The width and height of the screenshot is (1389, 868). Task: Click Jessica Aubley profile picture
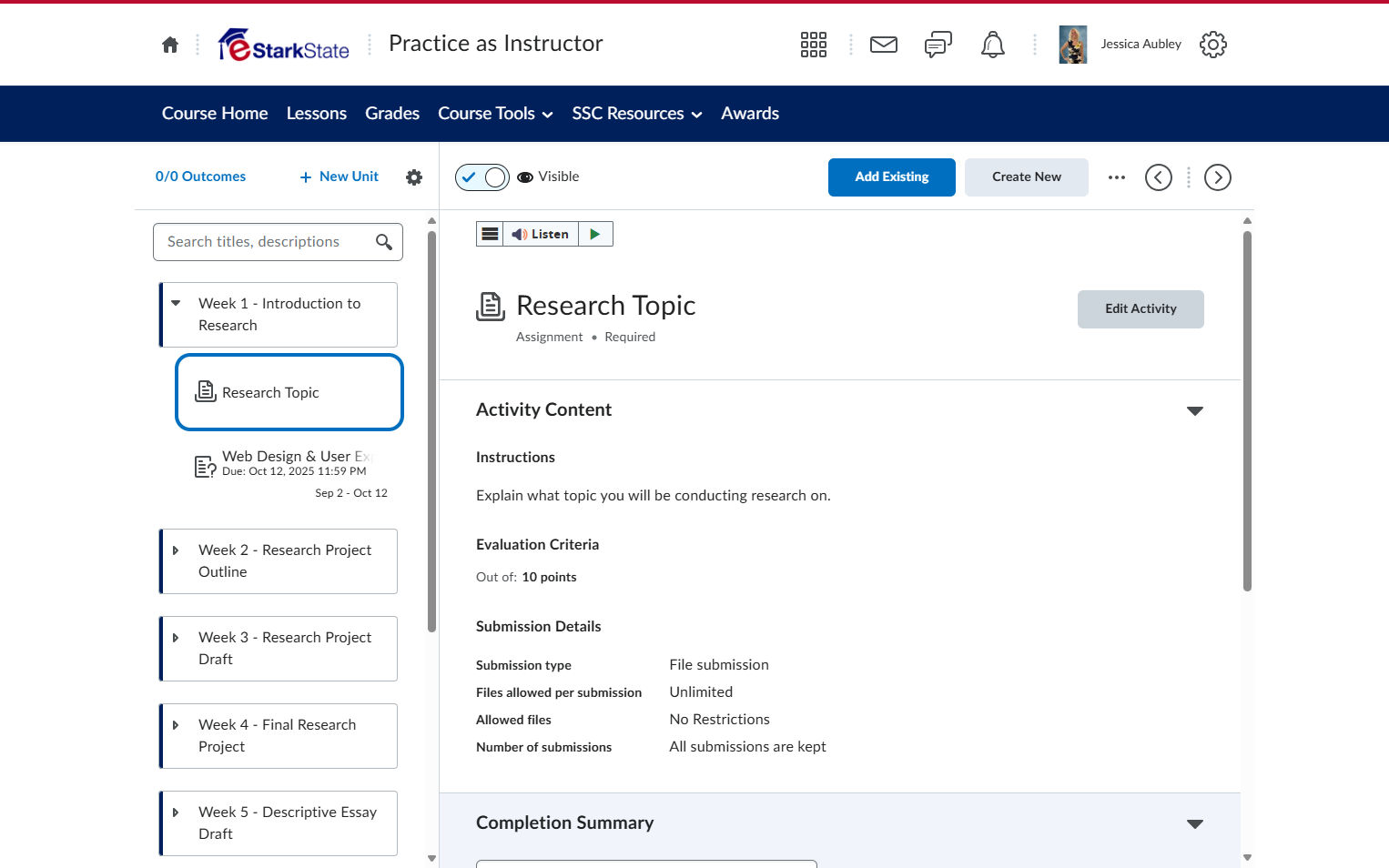pyautogui.click(x=1073, y=45)
